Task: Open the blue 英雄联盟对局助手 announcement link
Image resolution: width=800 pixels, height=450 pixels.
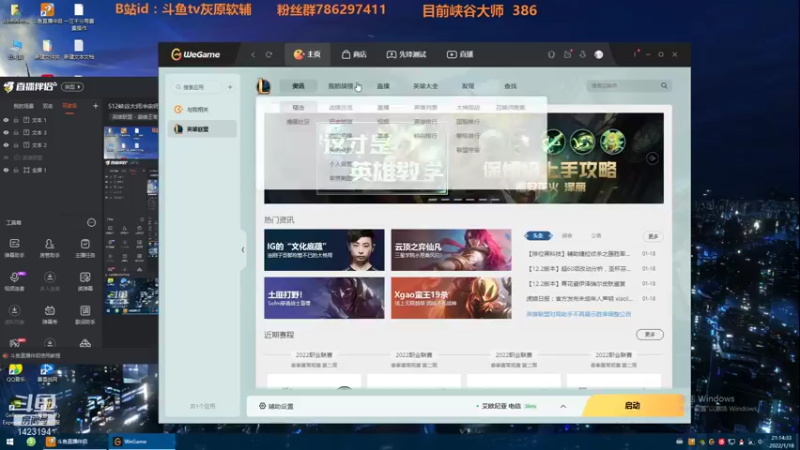Action: point(579,314)
